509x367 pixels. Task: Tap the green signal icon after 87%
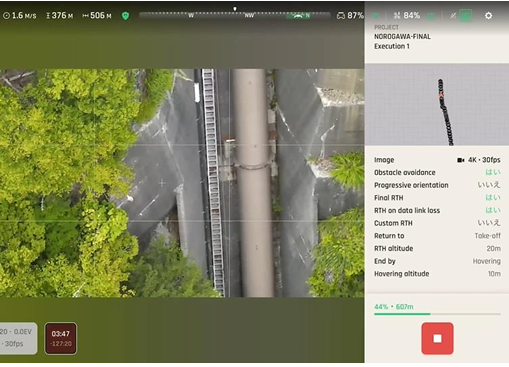(x=375, y=16)
